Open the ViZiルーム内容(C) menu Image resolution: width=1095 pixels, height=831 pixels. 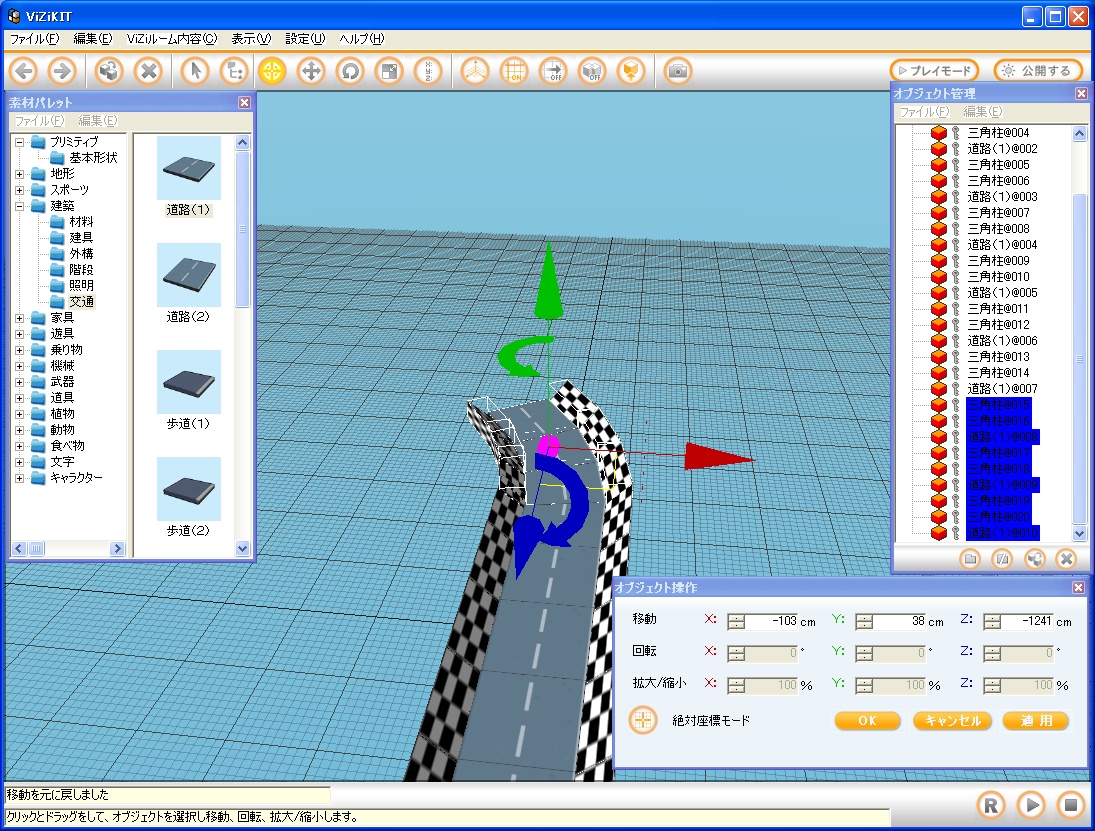tap(172, 39)
